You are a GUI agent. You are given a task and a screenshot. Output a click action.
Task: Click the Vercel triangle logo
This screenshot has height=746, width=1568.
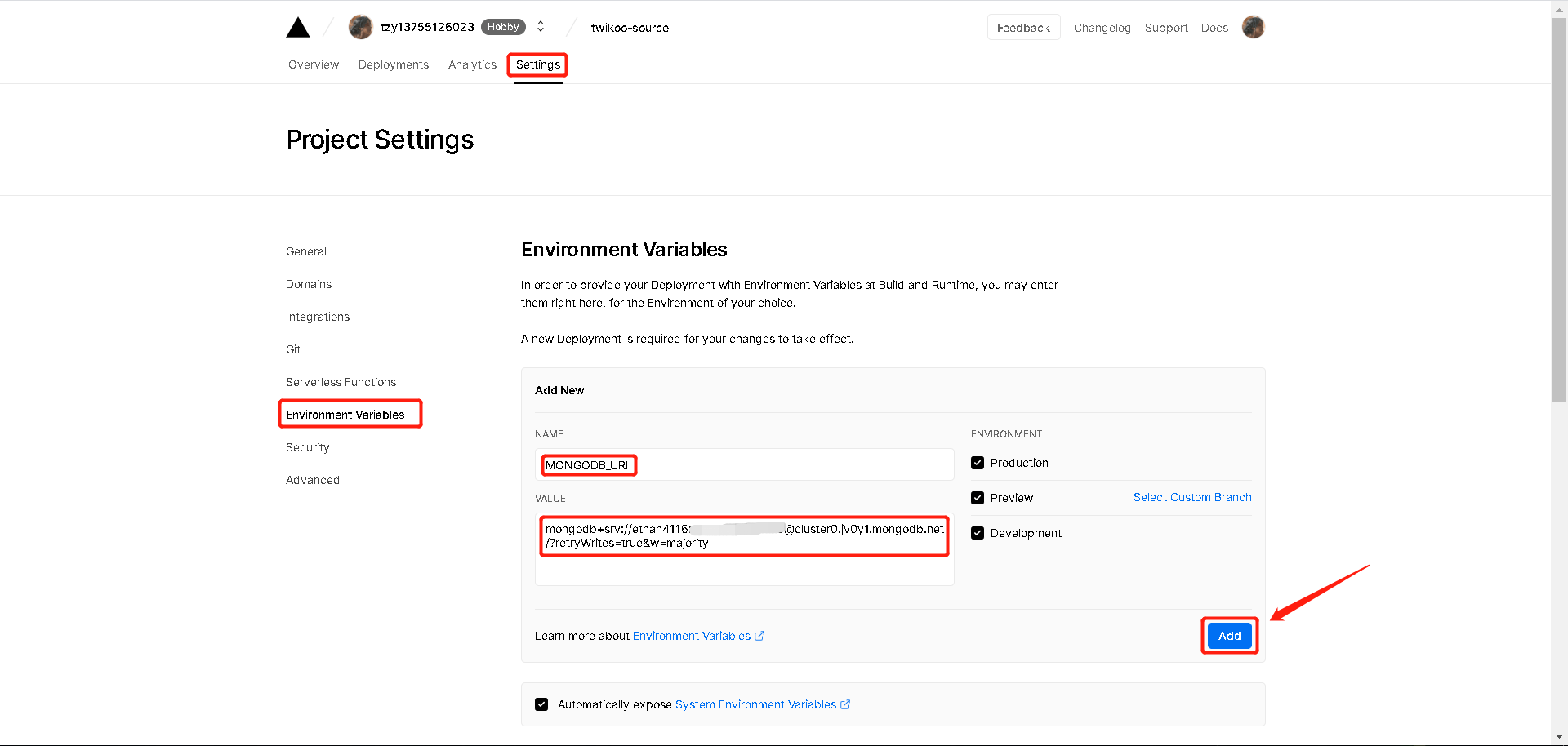298,28
